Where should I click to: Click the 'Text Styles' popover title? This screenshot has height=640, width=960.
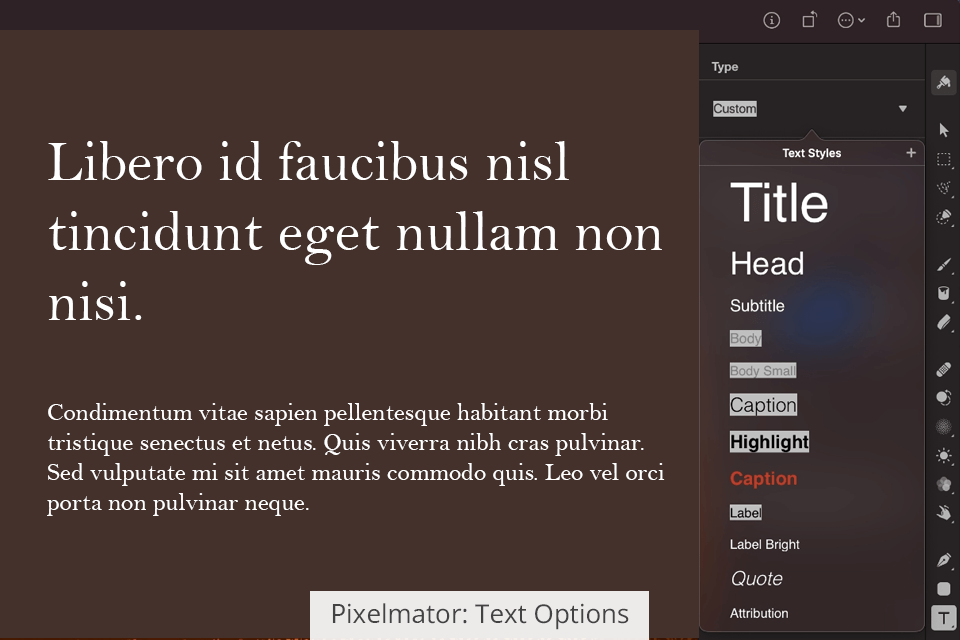tap(811, 153)
